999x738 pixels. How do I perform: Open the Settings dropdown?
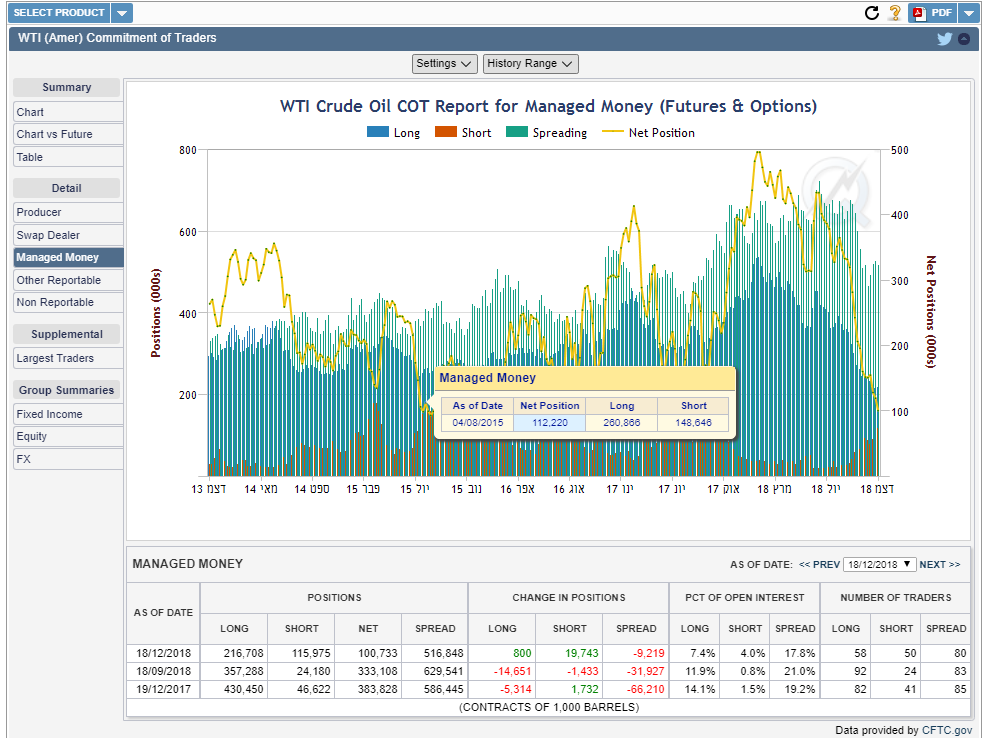445,64
